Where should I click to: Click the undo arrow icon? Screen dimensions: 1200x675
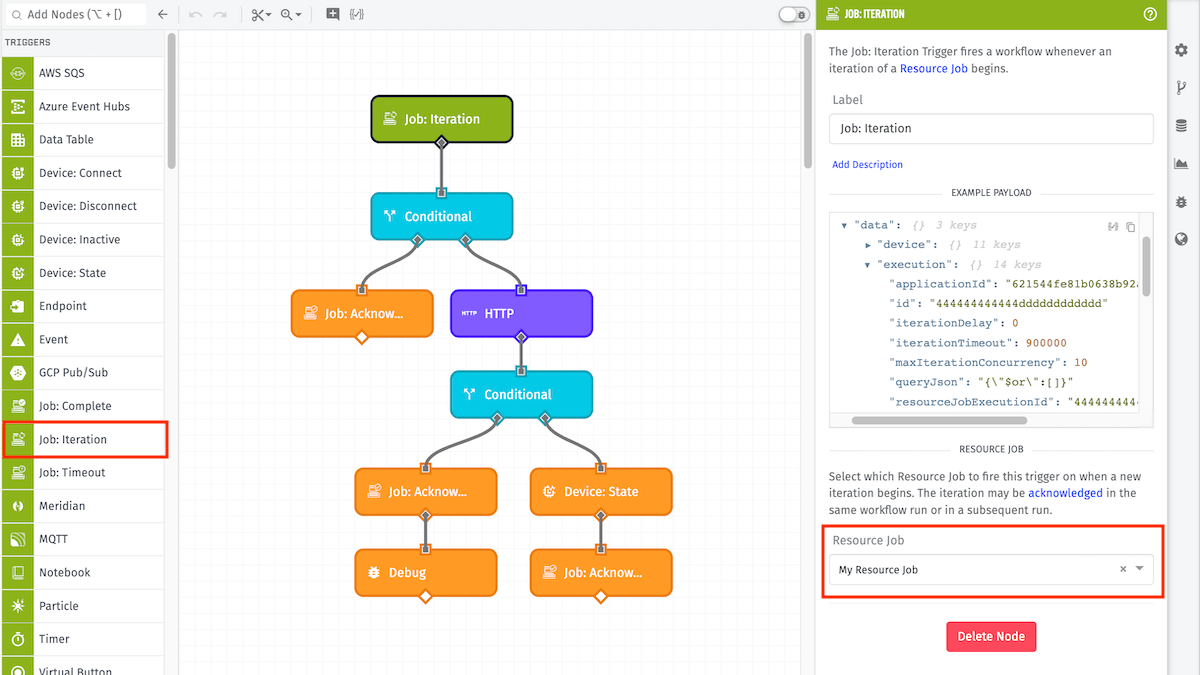(x=195, y=15)
